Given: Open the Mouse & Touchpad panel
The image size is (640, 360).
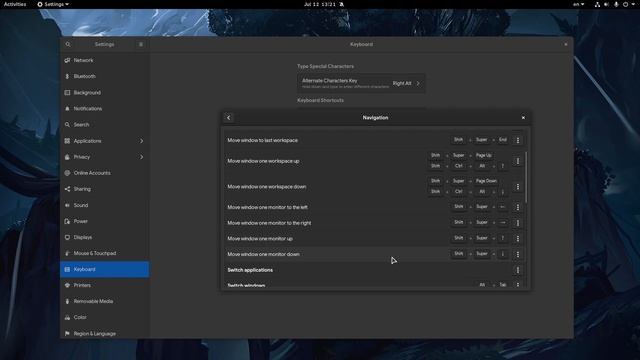Looking at the screenshot, I should (x=104, y=253).
